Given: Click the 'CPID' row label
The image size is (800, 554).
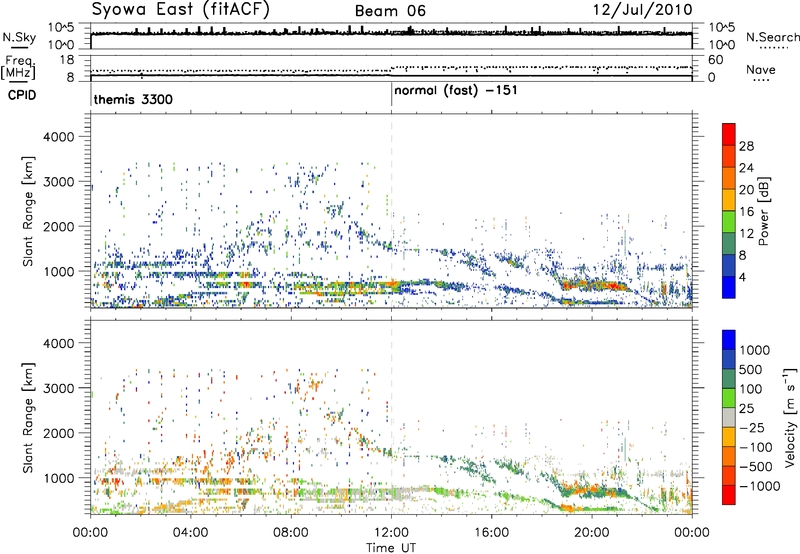Looking at the screenshot, I should [22, 95].
